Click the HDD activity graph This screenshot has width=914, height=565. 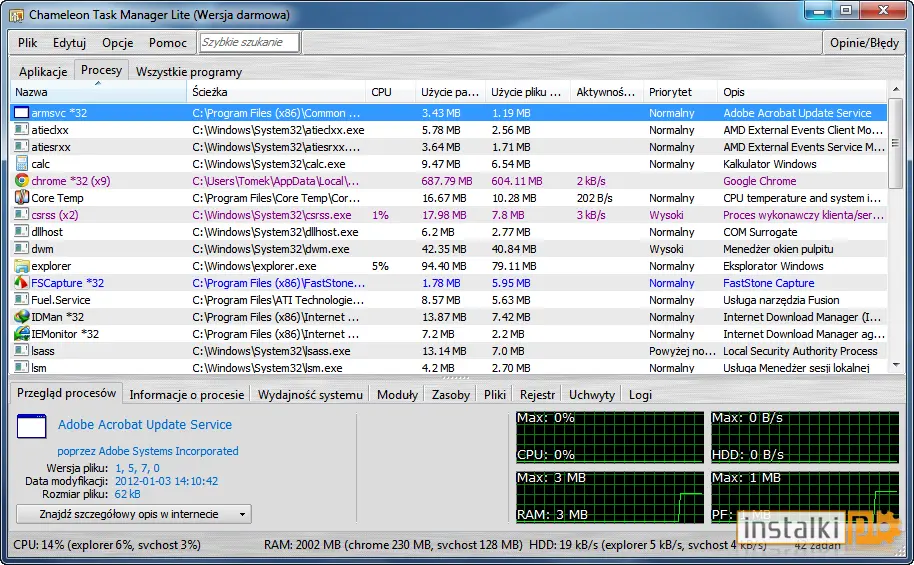(805, 437)
